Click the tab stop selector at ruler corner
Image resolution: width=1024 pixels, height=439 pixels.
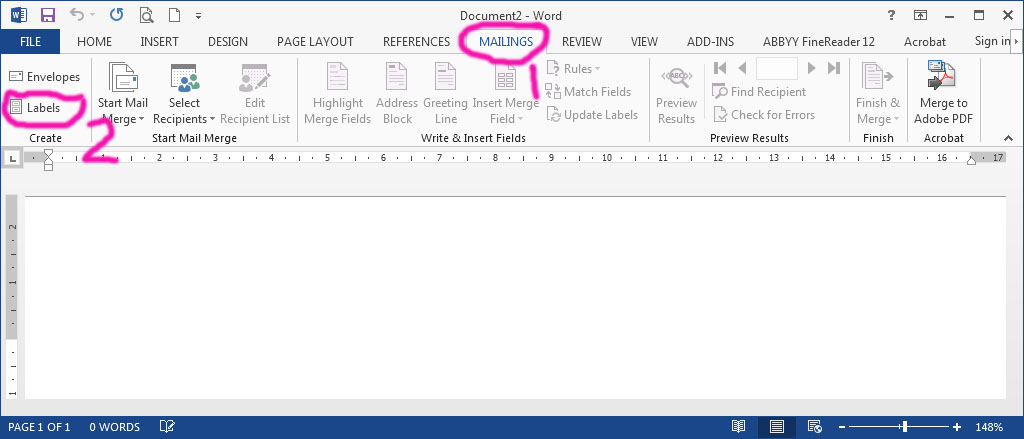12,158
